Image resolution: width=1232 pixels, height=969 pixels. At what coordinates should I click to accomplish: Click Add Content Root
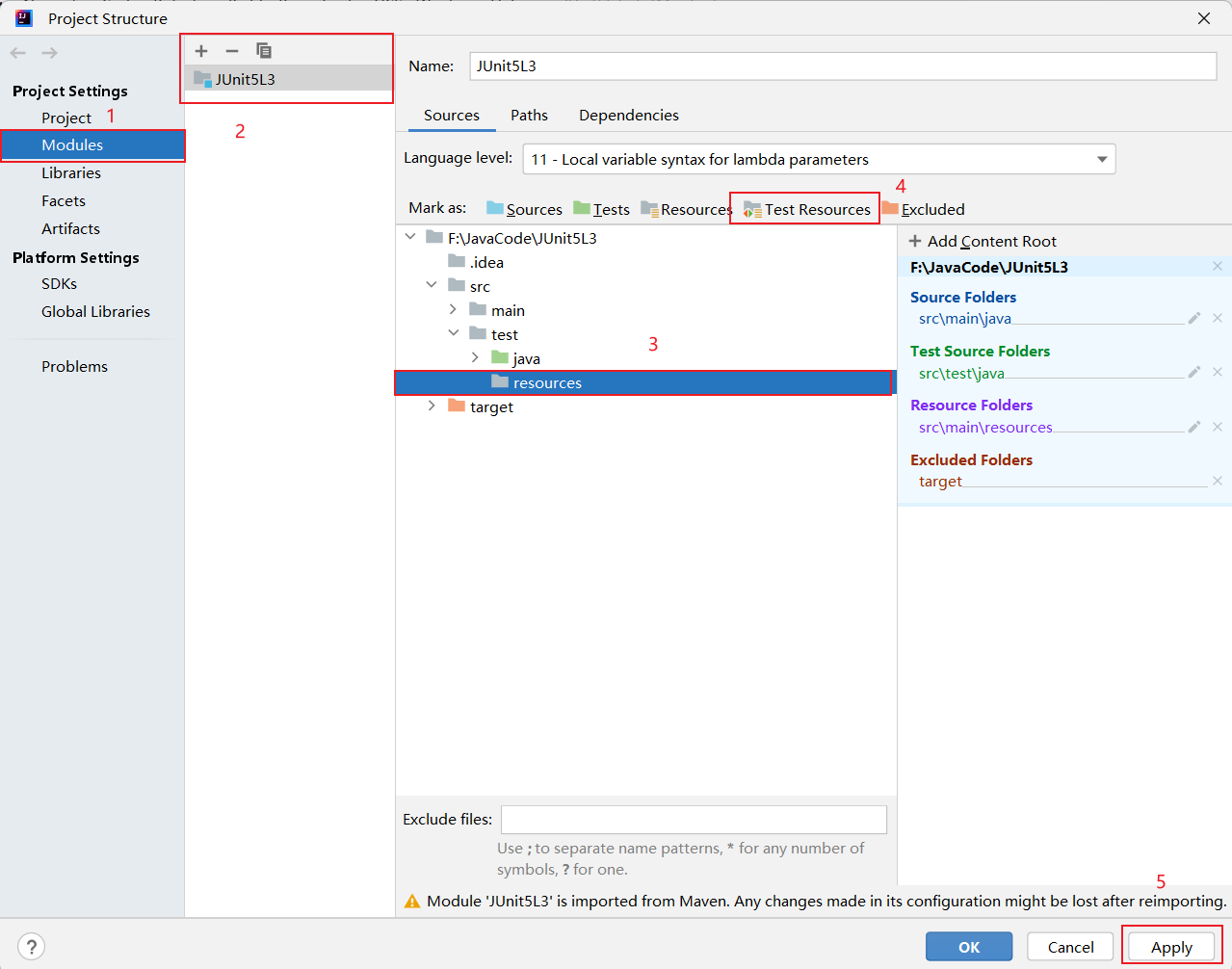[x=983, y=241]
